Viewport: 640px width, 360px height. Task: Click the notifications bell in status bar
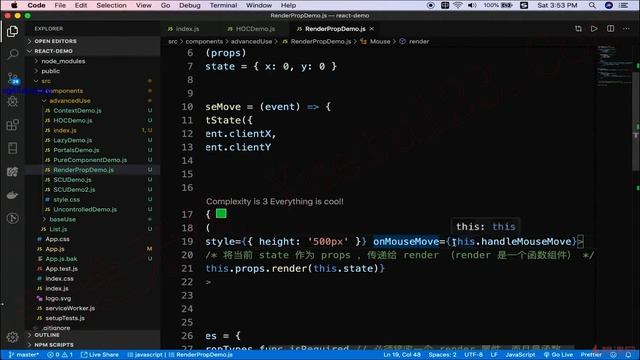[x=628, y=355]
